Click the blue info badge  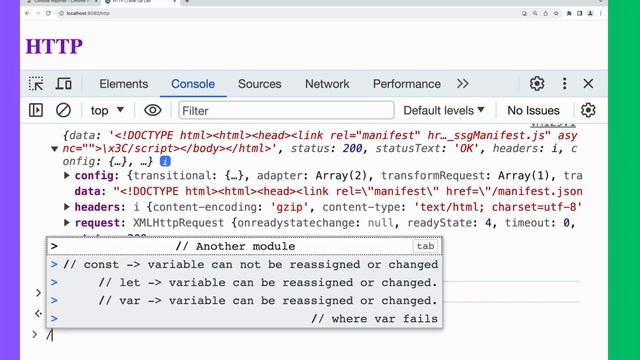coord(165,161)
